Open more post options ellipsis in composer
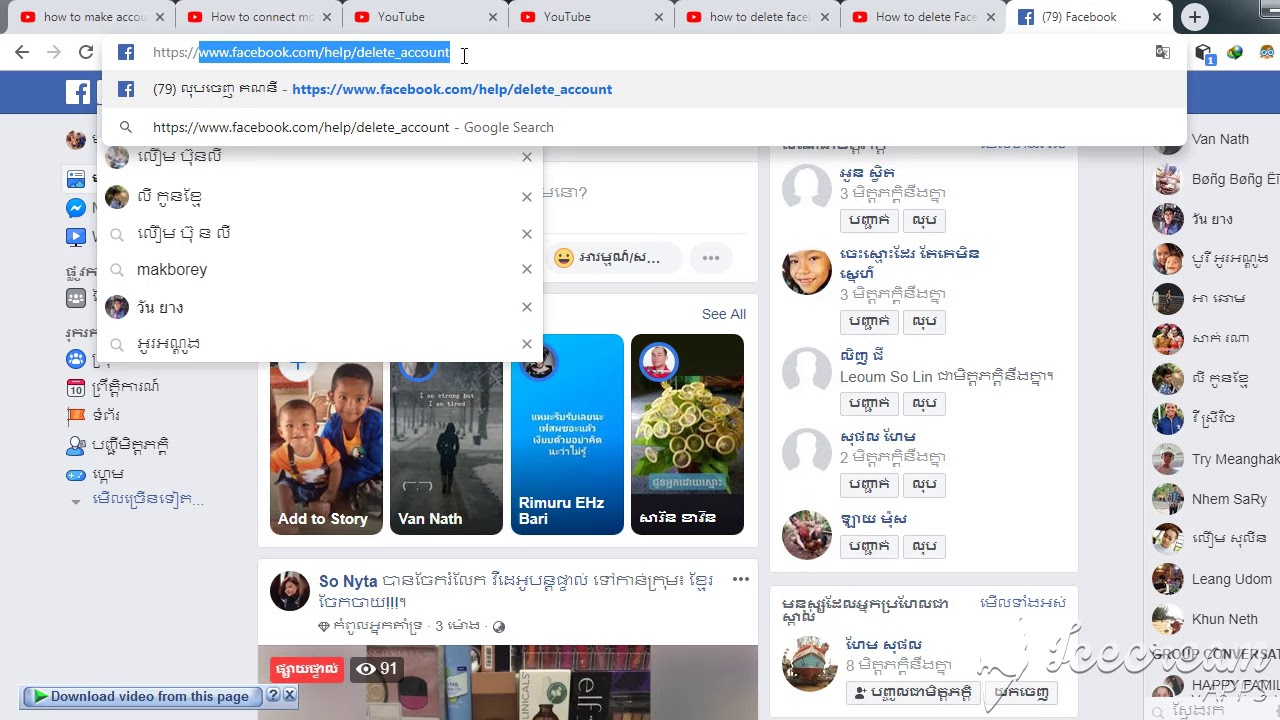This screenshot has width=1280, height=720. click(711, 258)
